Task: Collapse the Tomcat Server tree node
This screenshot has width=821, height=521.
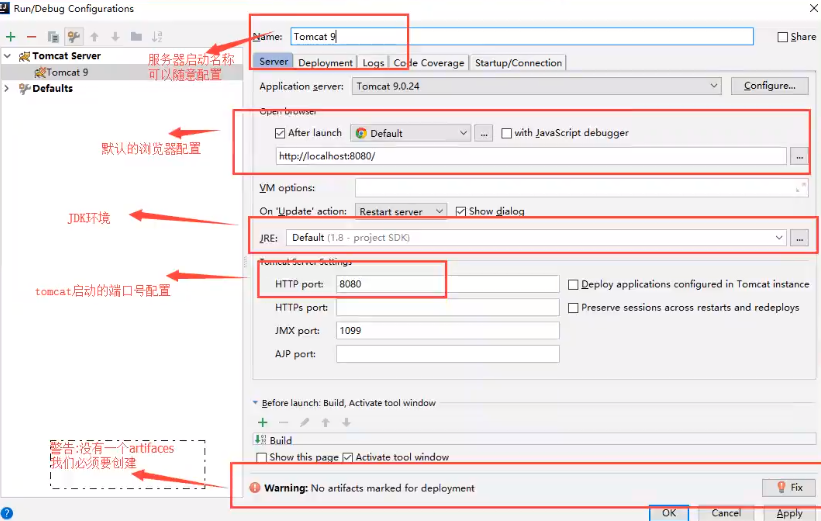Action: pyautogui.click(x=7, y=56)
